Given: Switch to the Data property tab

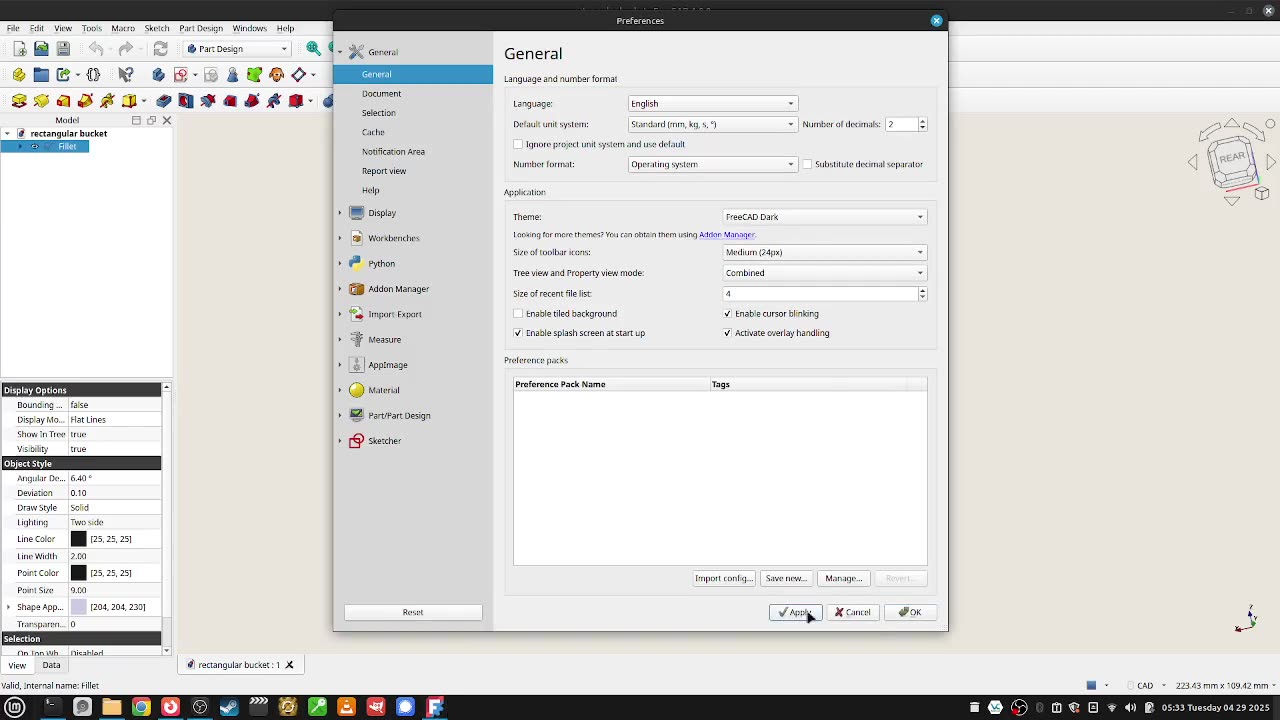Looking at the screenshot, I should [x=51, y=665].
